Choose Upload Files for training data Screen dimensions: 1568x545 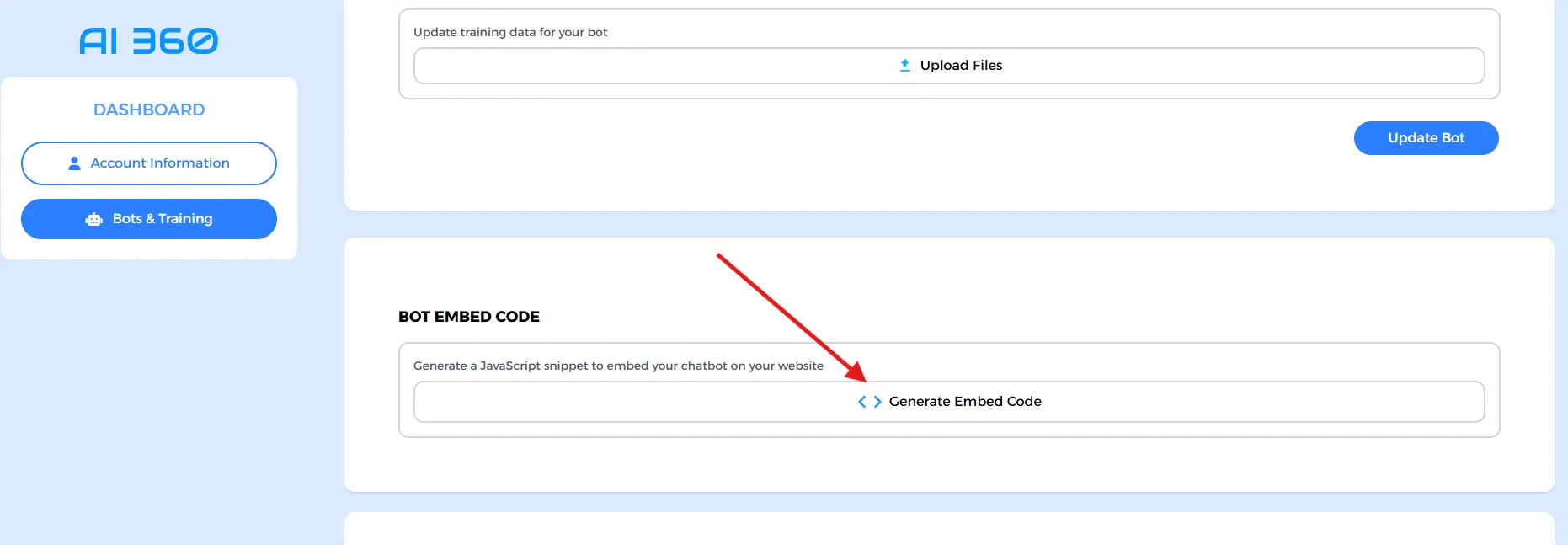[949, 66]
